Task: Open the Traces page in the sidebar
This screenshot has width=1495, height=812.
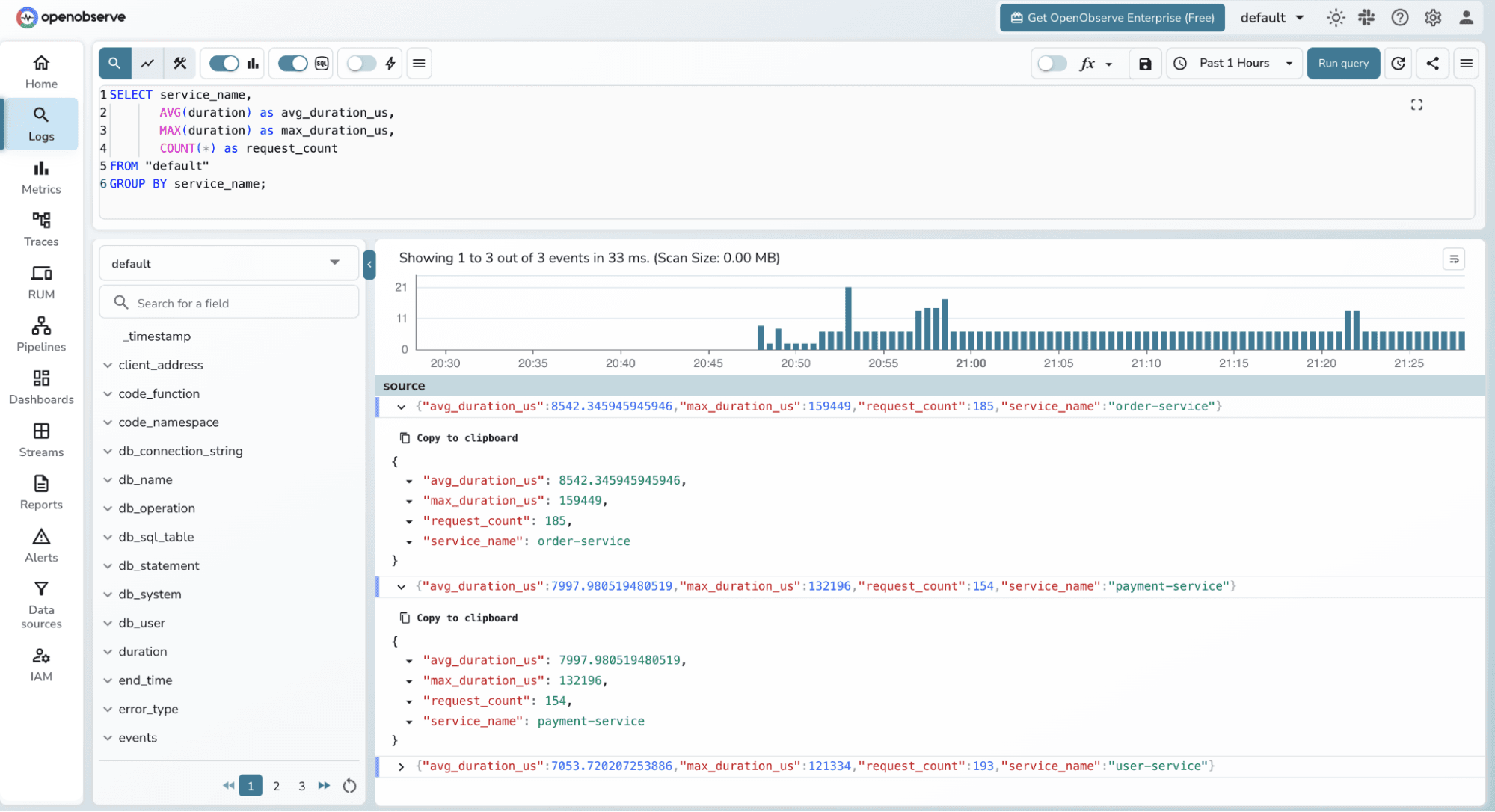Action: point(41,229)
